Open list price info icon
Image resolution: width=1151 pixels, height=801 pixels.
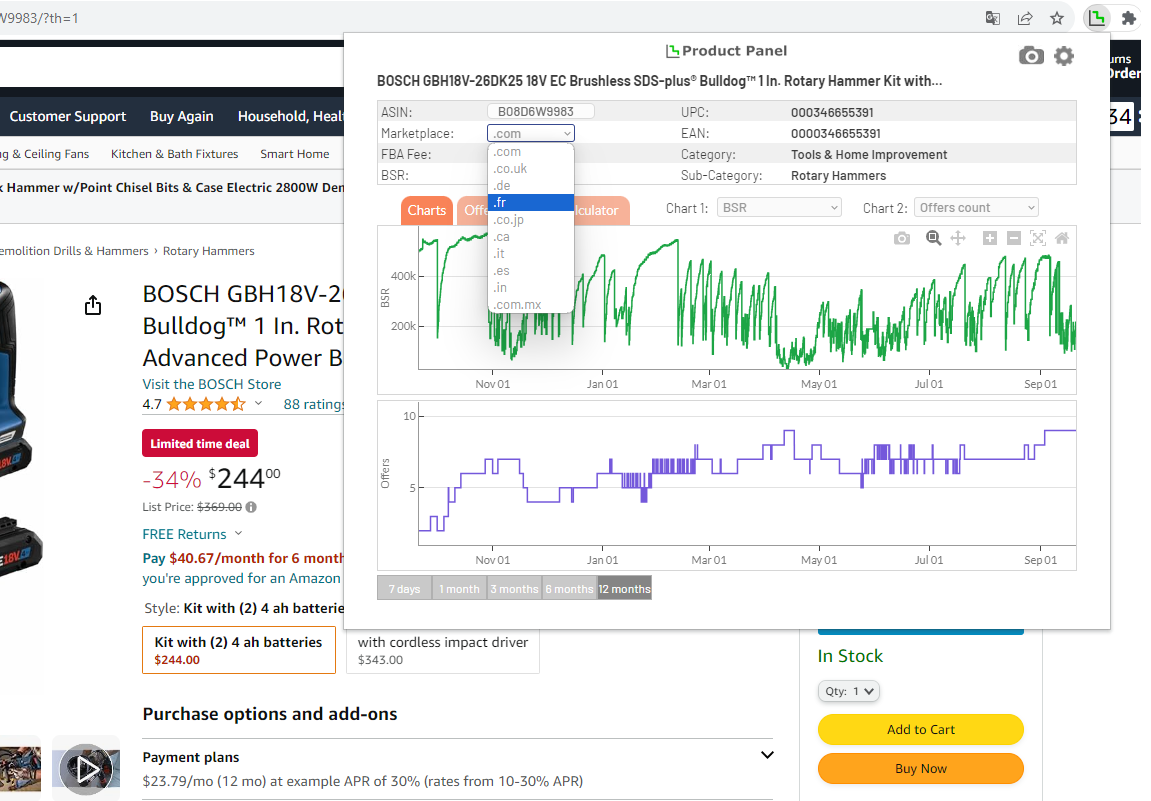pos(251,507)
